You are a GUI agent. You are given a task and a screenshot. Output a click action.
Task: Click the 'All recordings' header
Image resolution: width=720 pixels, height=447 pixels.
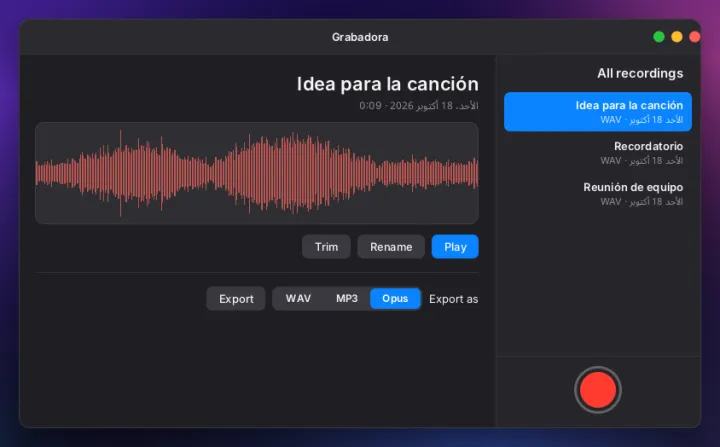pos(640,74)
